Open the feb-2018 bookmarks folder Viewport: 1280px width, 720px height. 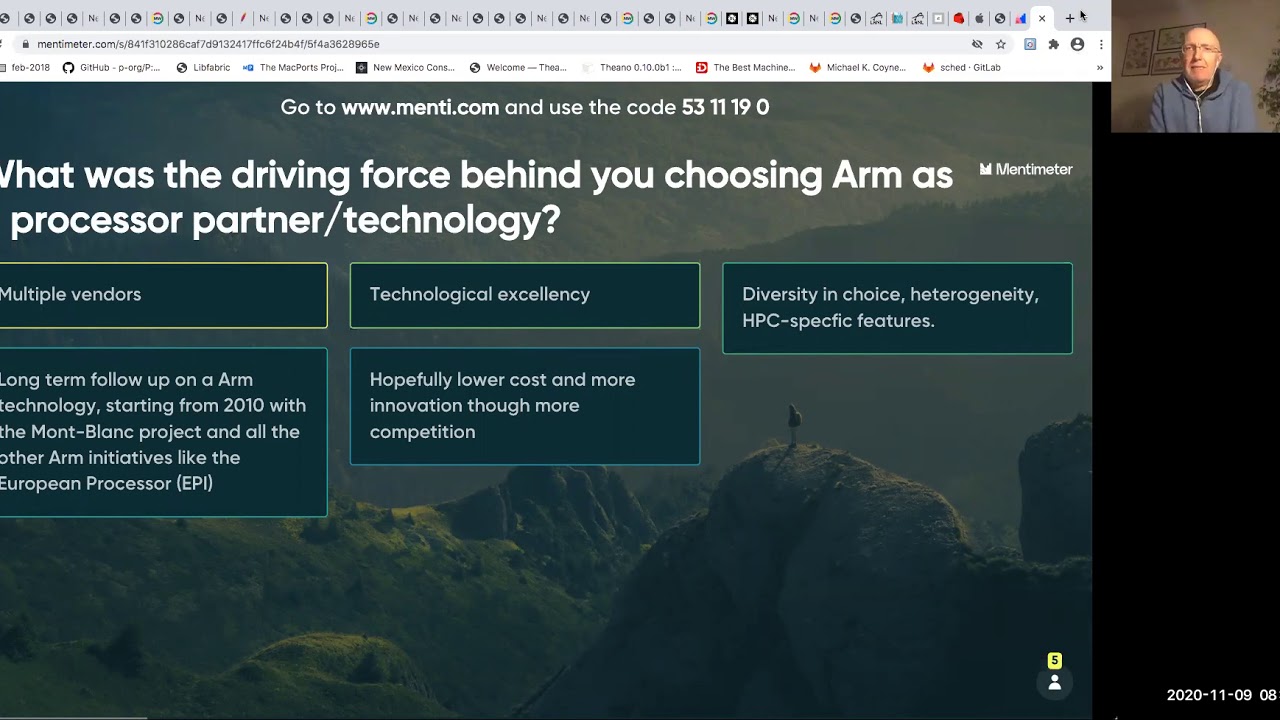click(25, 68)
